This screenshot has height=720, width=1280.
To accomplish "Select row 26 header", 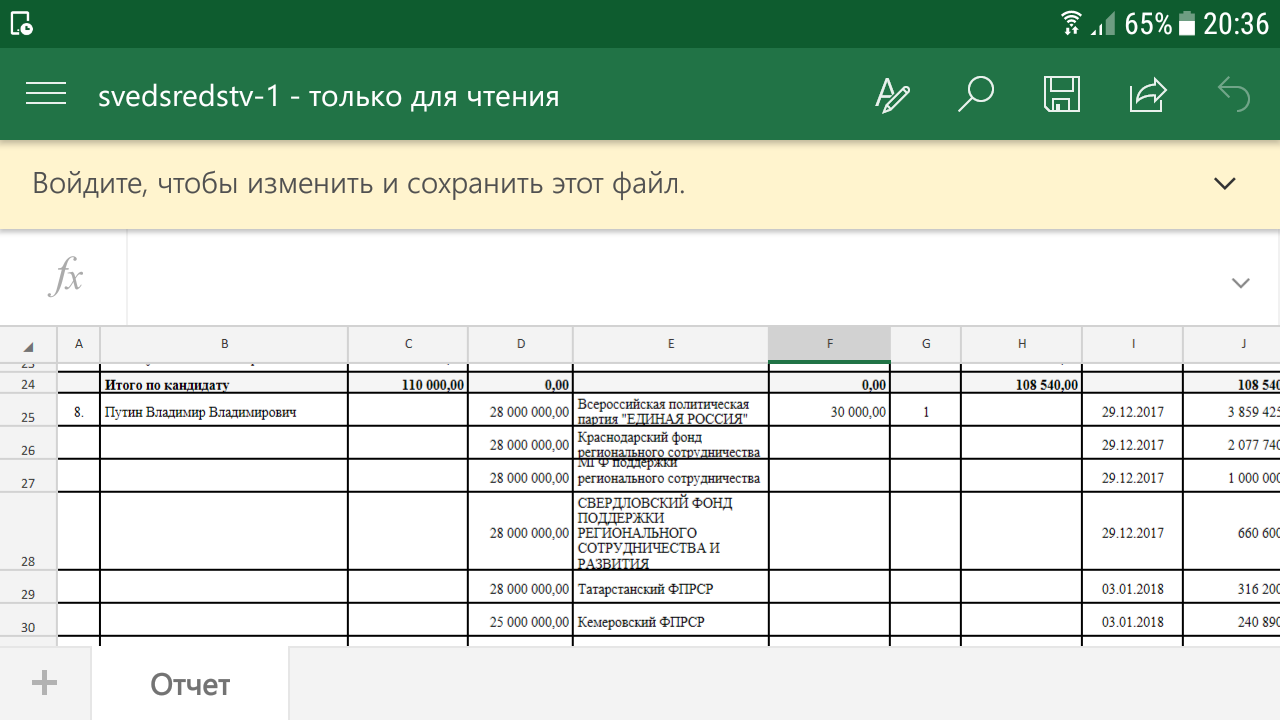I will pyautogui.click(x=28, y=443).
